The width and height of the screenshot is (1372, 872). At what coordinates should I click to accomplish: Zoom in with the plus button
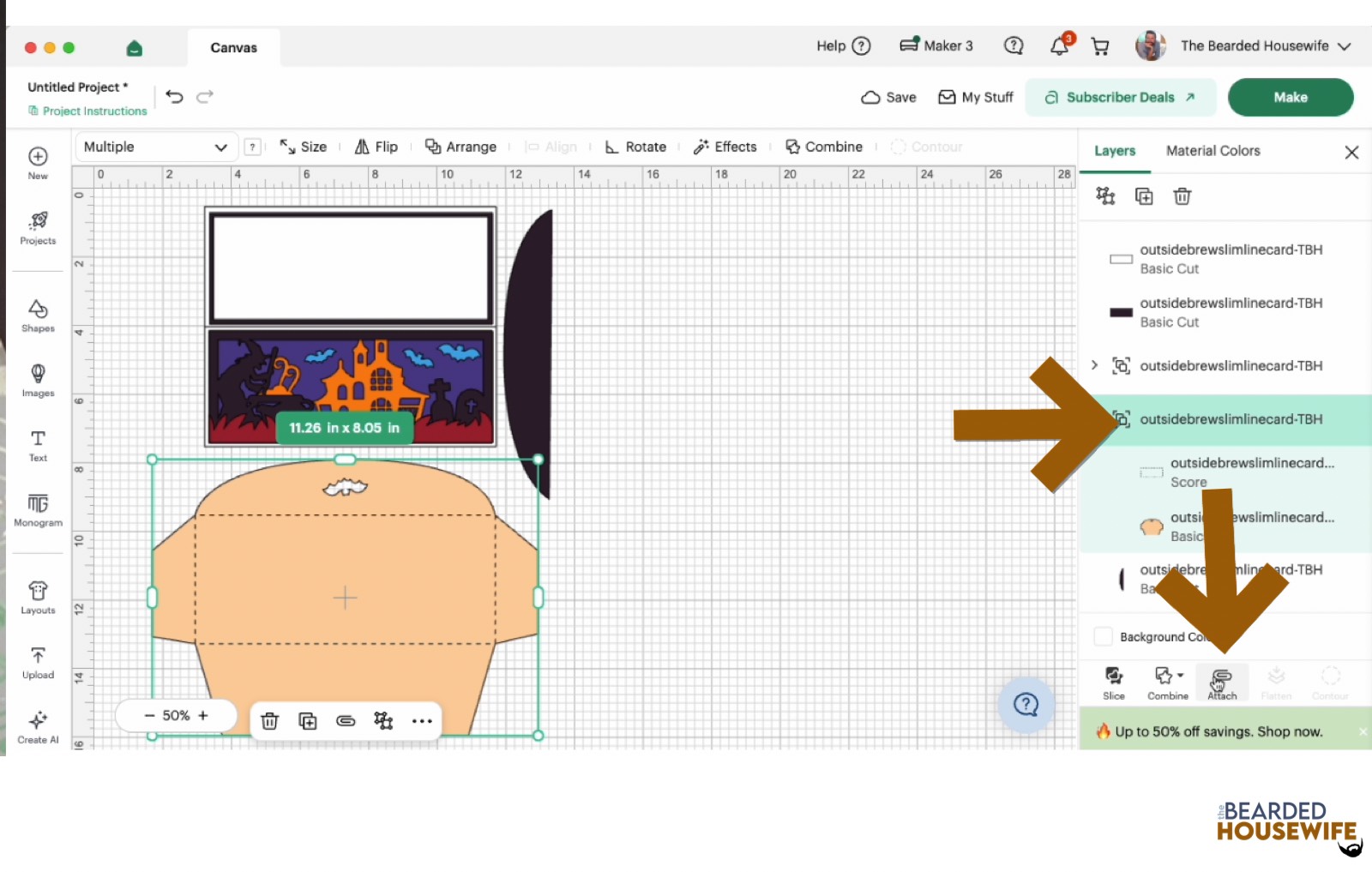pos(203,715)
